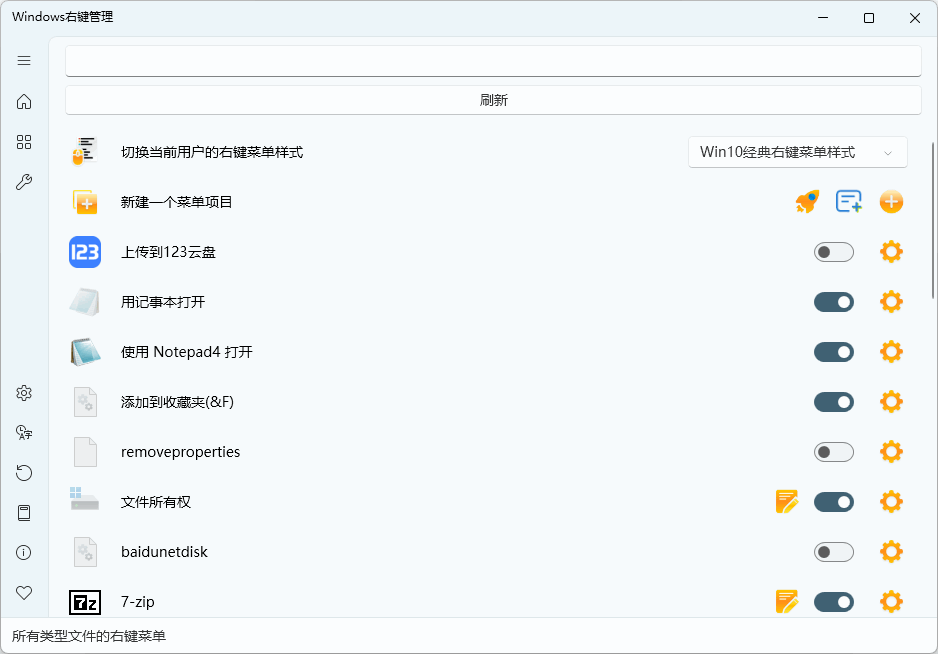Click the orange plus add icon

point(891,202)
